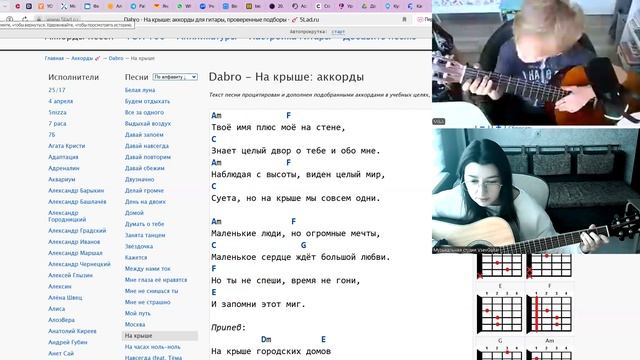Click the 'Am' chord above 'Твоё имя'
The image size is (640, 360).
pyautogui.click(x=216, y=116)
